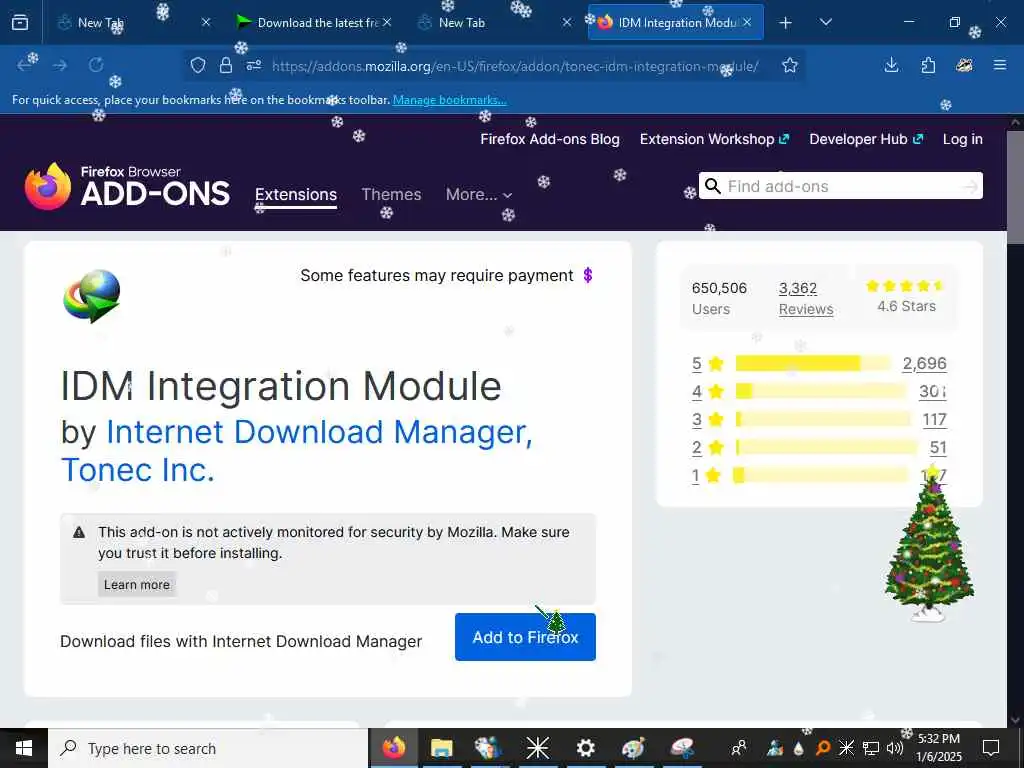The image size is (1024, 768).
Task: Click the tracking protection shield icon
Action: (198, 65)
